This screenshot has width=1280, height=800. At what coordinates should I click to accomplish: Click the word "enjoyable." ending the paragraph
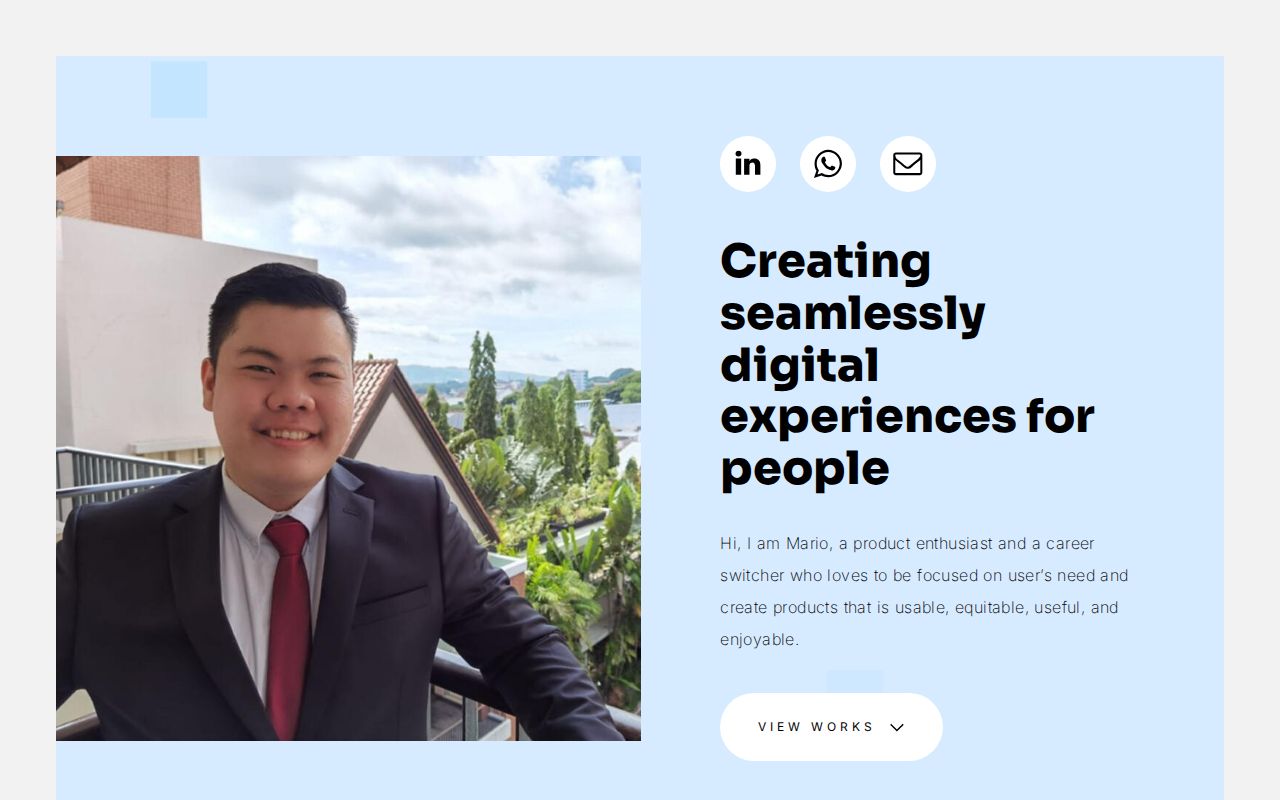click(x=759, y=640)
